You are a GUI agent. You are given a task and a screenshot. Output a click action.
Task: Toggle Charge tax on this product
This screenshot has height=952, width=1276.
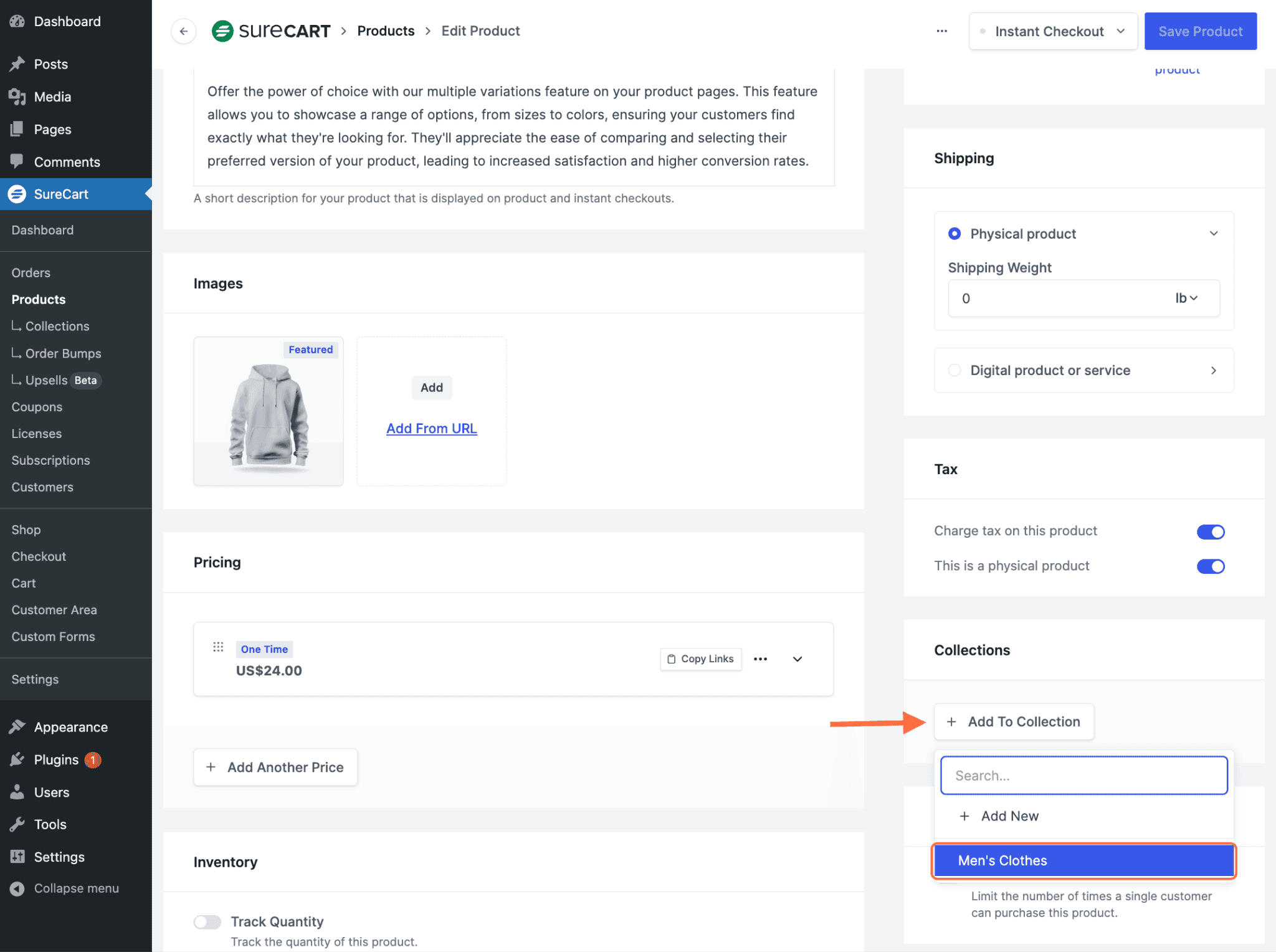1210,531
